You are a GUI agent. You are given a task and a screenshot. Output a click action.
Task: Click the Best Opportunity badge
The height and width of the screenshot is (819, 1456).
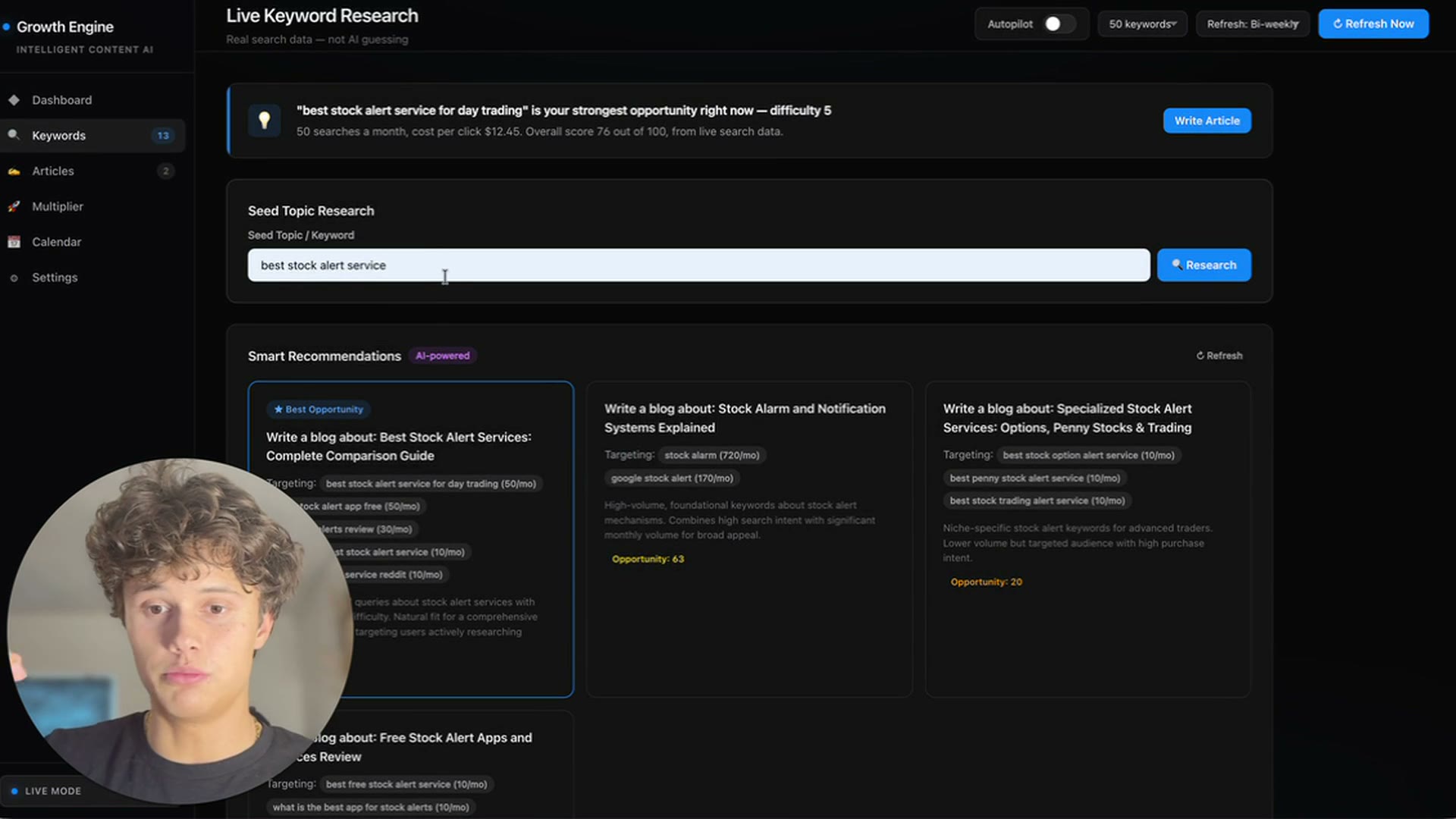(x=318, y=409)
